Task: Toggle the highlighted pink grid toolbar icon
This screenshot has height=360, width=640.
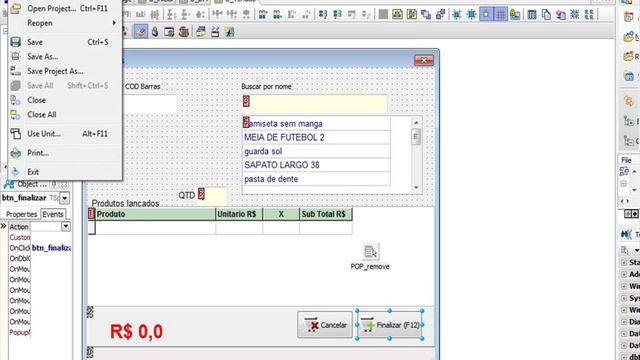Action: tap(501, 14)
